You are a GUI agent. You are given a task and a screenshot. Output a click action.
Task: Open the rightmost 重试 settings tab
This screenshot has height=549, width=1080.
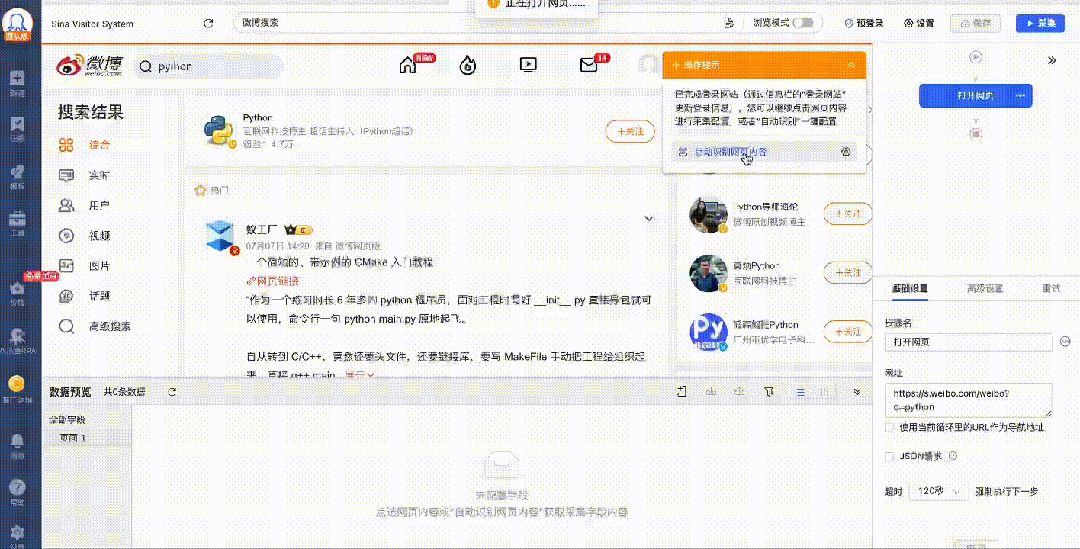click(x=1051, y=289)
